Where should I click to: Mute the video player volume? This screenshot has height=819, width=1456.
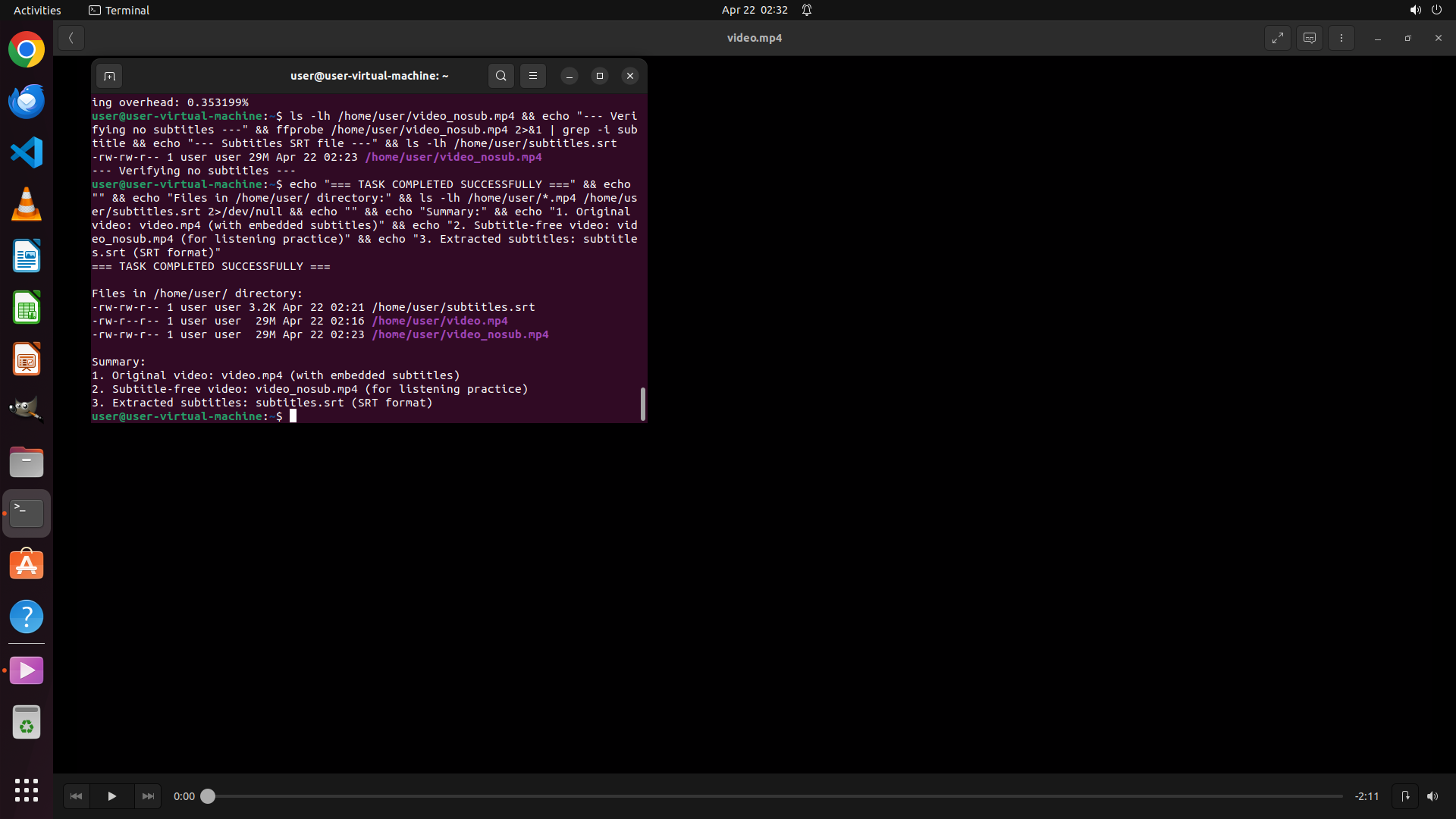(1432, 796)
